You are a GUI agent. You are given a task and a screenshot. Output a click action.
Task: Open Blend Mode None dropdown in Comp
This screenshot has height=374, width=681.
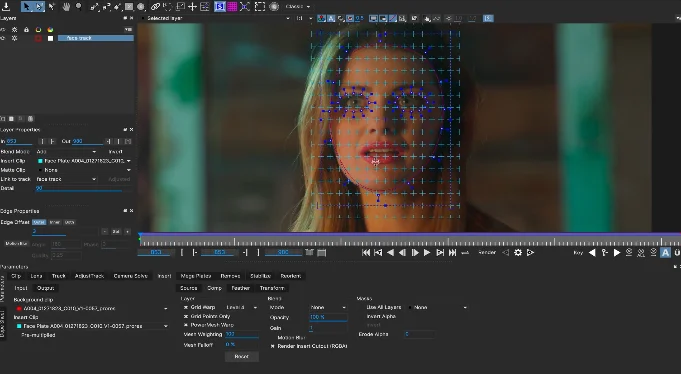tap(328, 307)
